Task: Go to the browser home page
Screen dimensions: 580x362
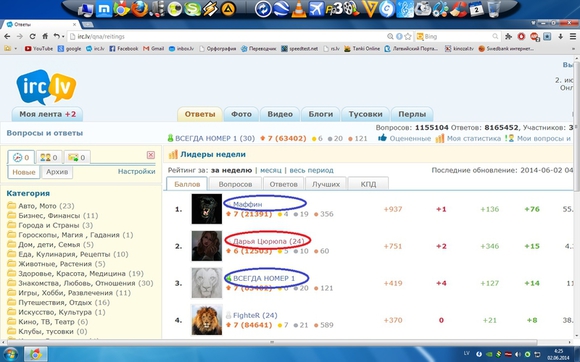Action: click(45, 36)
